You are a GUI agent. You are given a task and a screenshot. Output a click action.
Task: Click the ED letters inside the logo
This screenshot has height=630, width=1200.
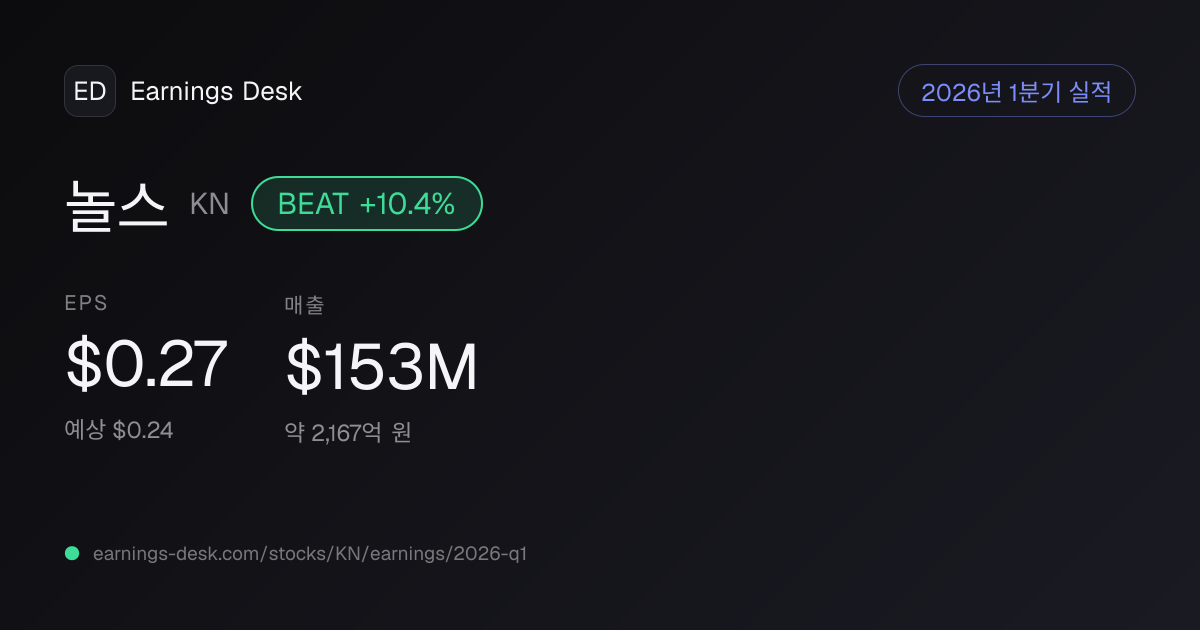click(90, 91)
